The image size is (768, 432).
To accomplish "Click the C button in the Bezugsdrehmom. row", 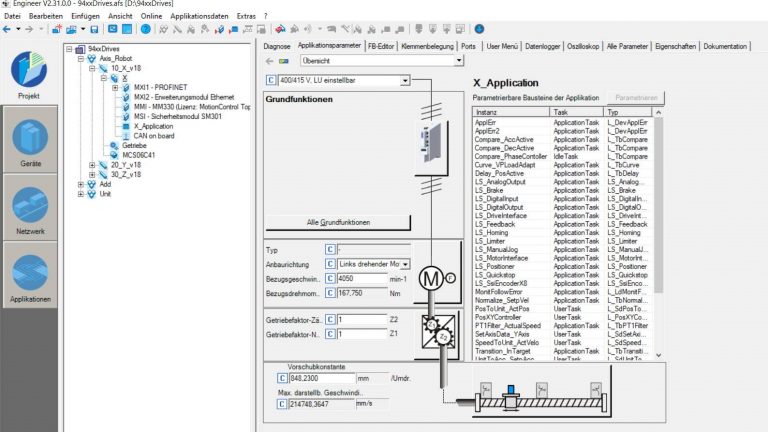I will pos(330,293).
